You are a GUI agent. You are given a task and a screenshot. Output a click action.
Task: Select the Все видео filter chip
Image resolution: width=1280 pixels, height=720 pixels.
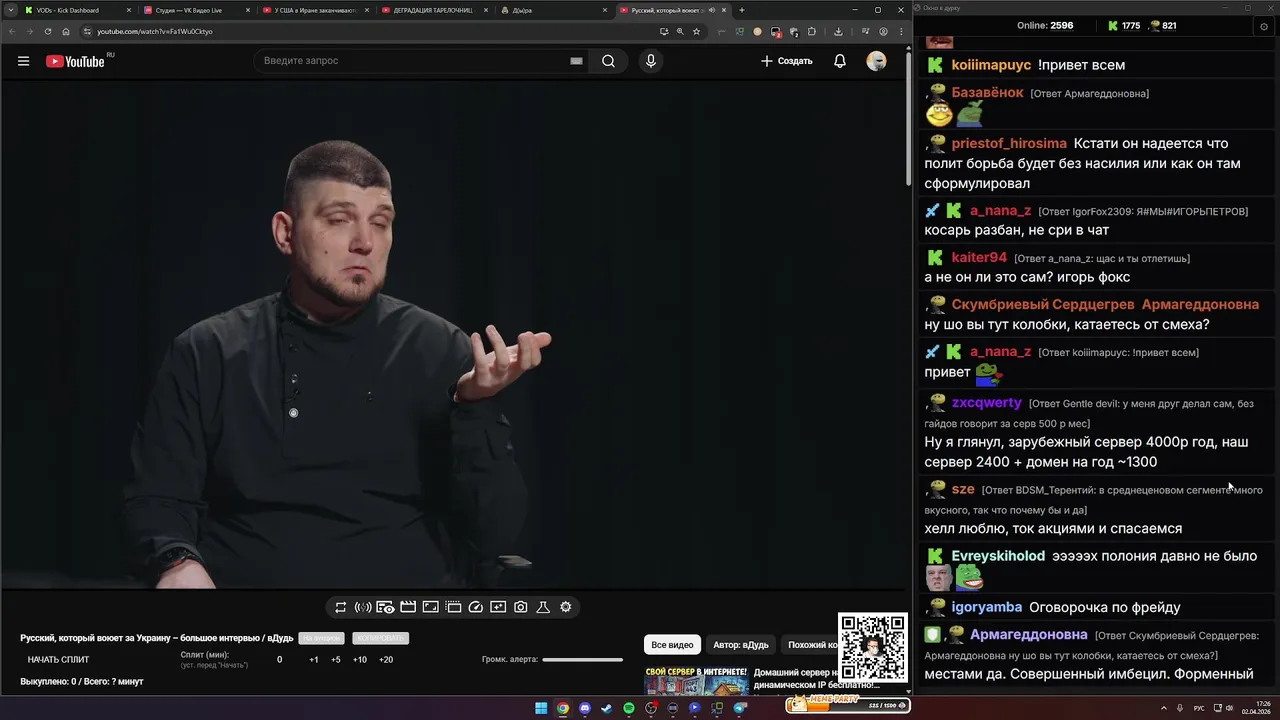tap(672, 645)
